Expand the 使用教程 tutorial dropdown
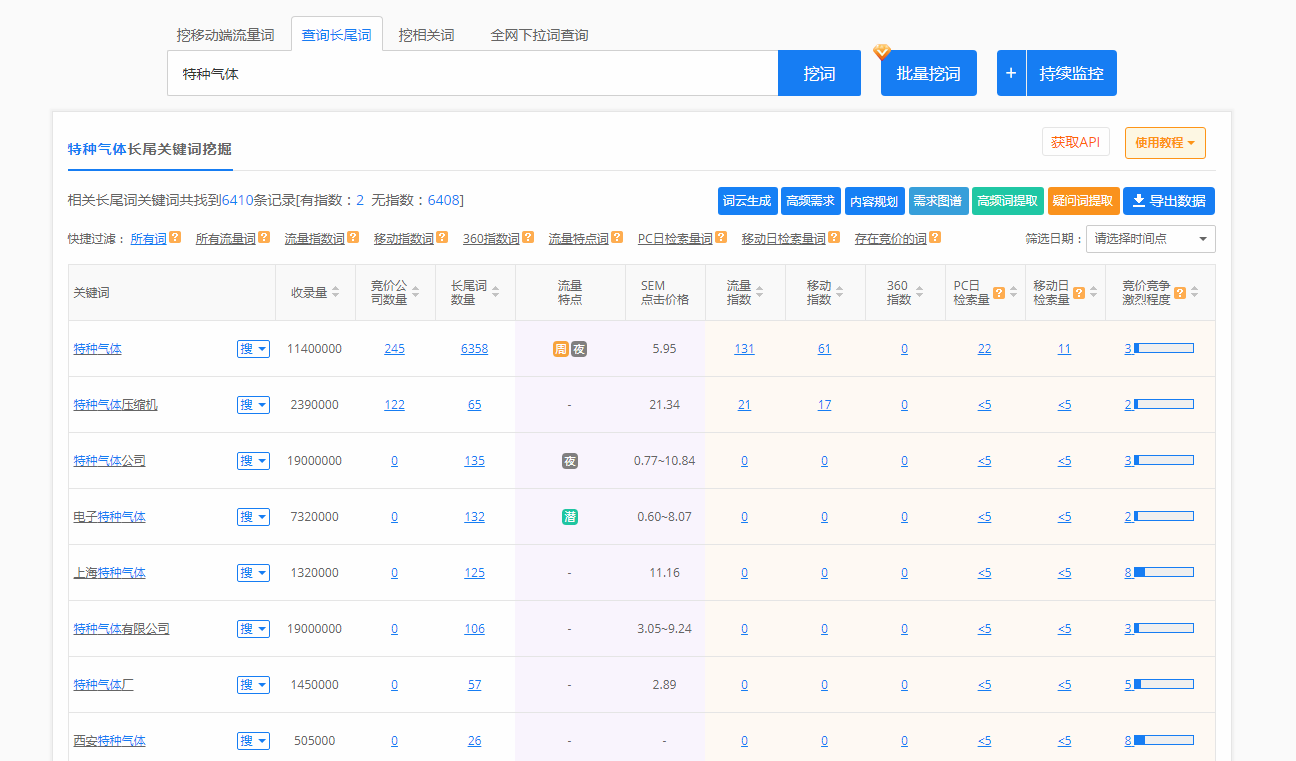Viewport: 1296px width, 761px height. 1167,143
